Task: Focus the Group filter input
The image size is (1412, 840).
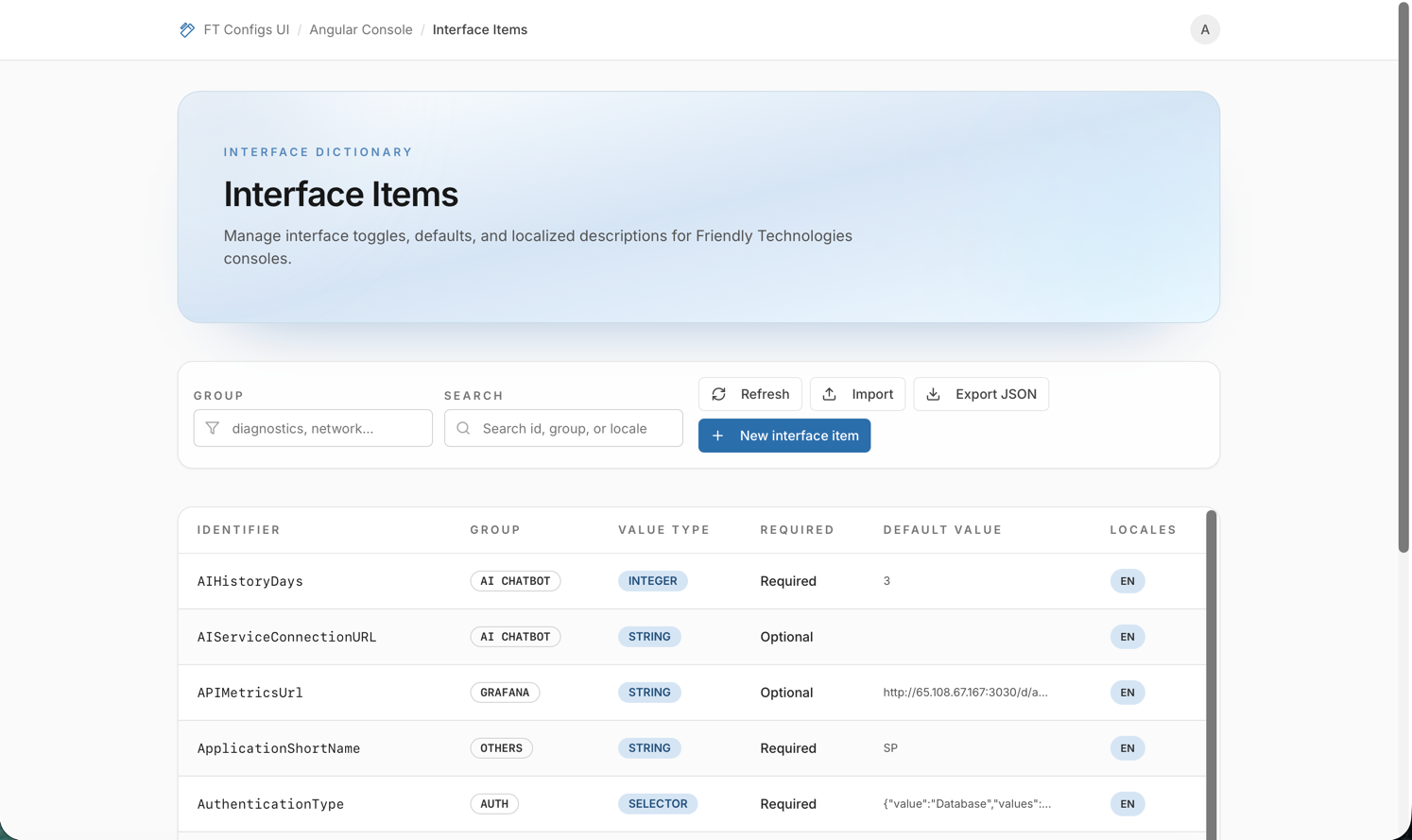Action: (313, 428)
